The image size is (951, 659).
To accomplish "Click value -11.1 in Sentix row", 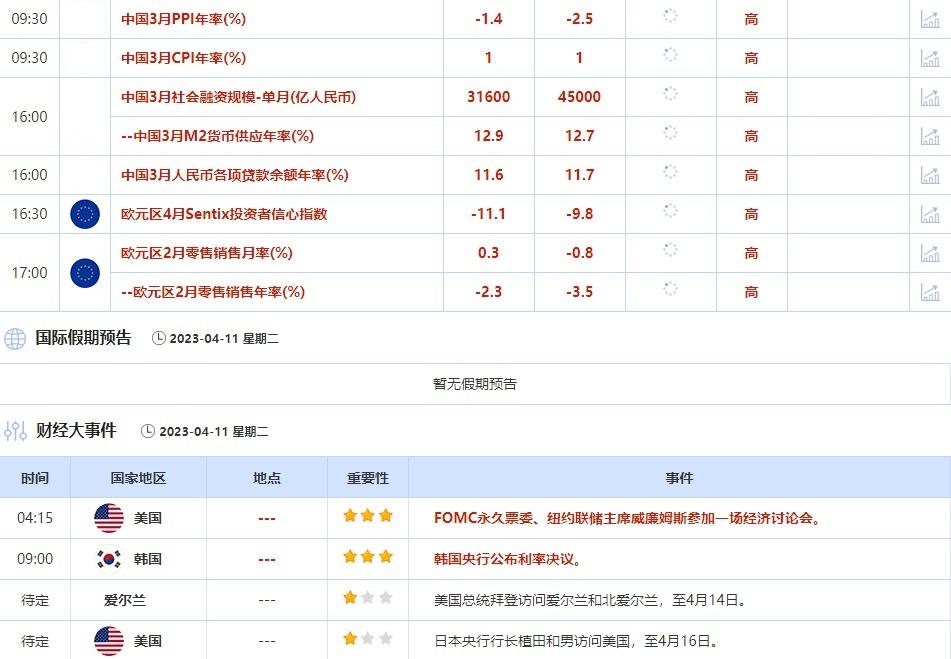I will 488,214.
